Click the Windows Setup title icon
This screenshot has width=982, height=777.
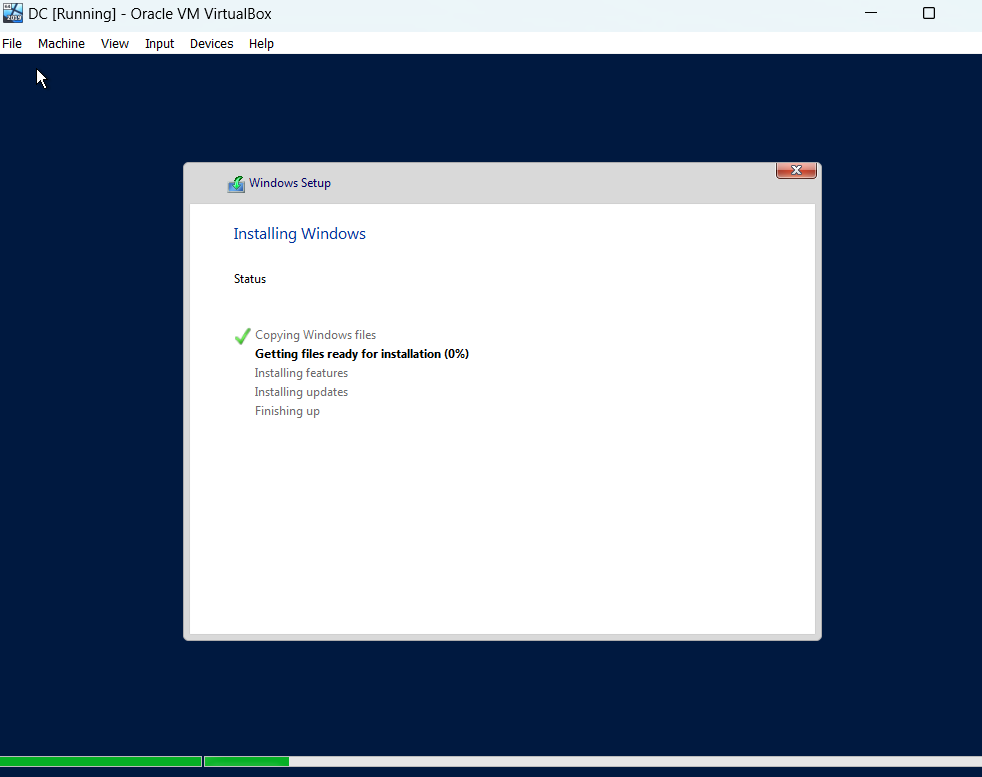[x=236, y=183]
